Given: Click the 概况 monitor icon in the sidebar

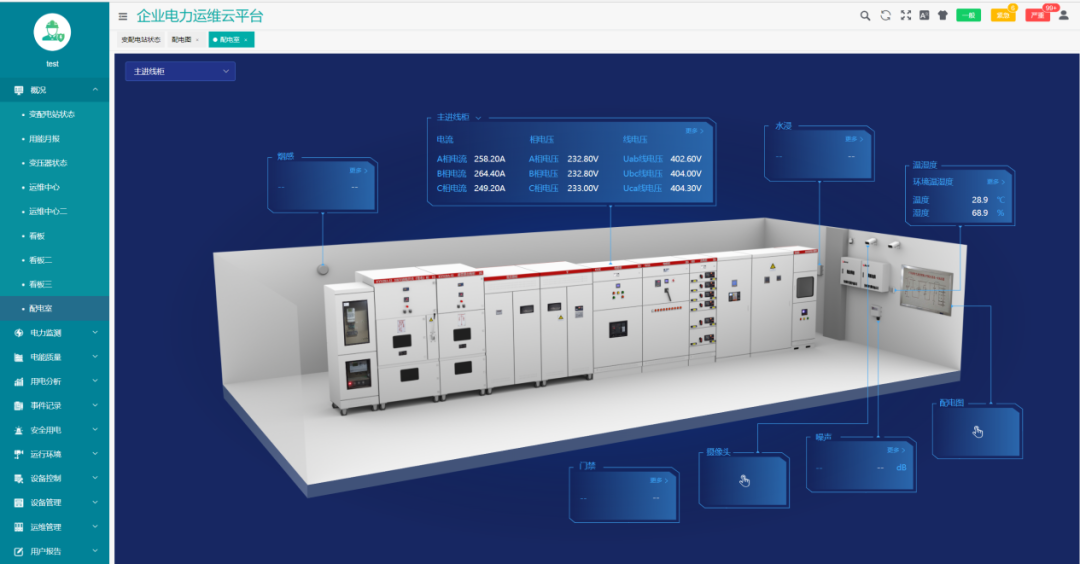Looking at the screenshot, I should [x=19, y=90].
